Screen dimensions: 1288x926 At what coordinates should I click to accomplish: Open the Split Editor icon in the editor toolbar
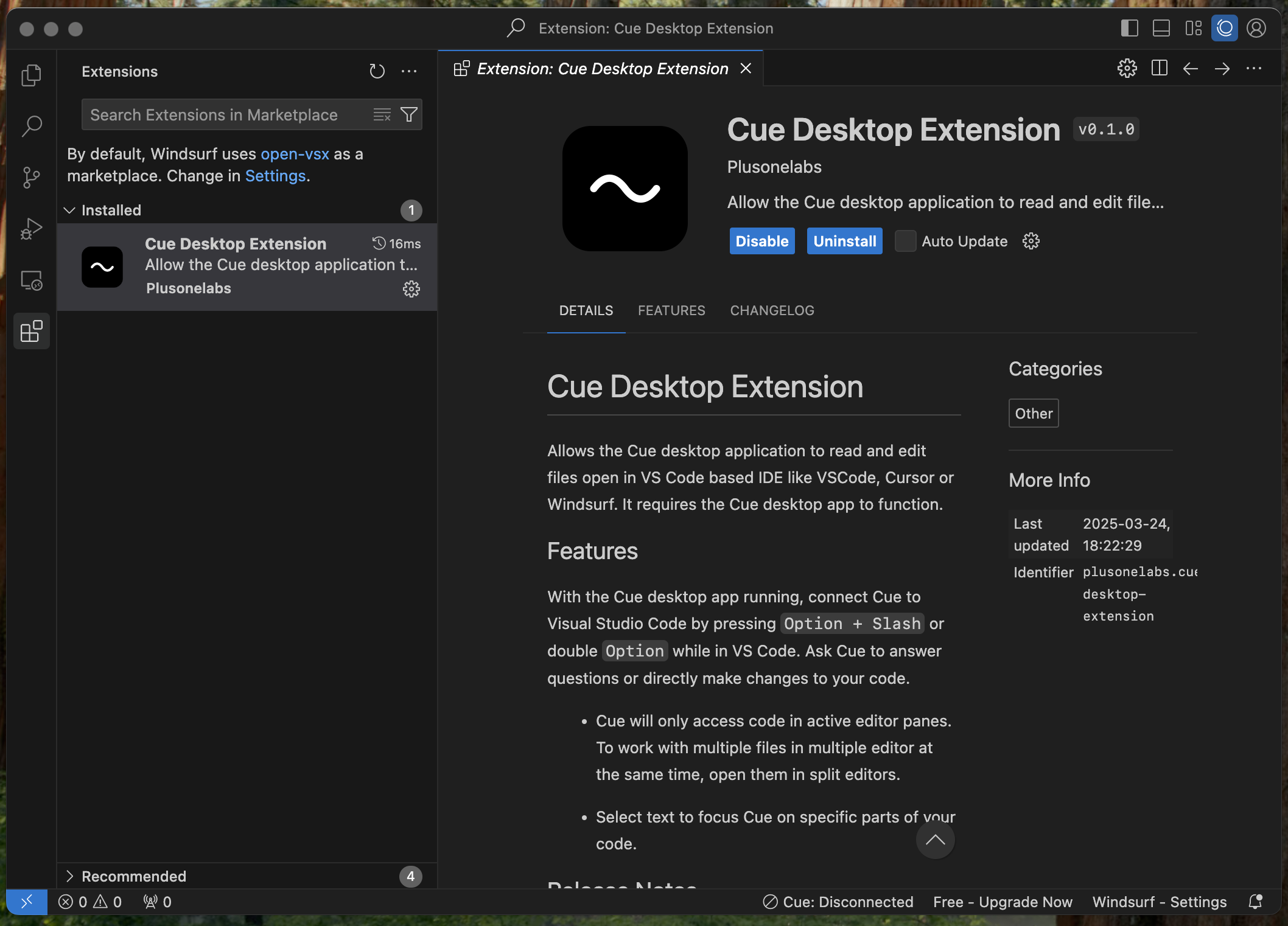1159,68
